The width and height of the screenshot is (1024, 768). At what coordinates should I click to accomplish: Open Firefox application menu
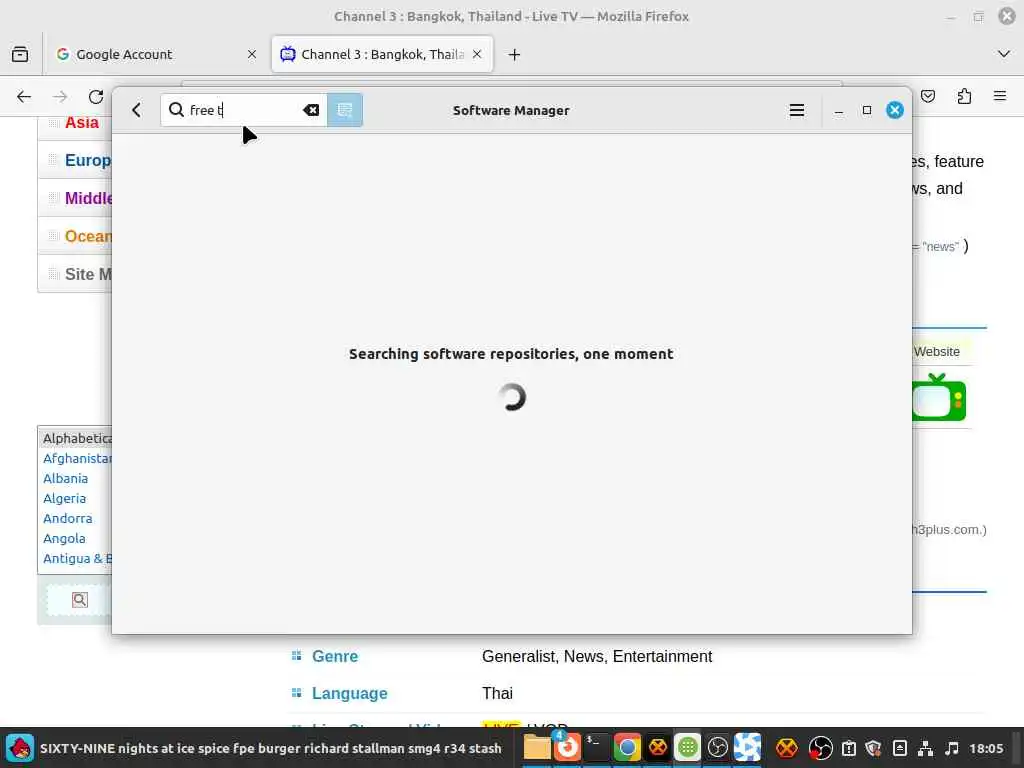pos(1000,97)
